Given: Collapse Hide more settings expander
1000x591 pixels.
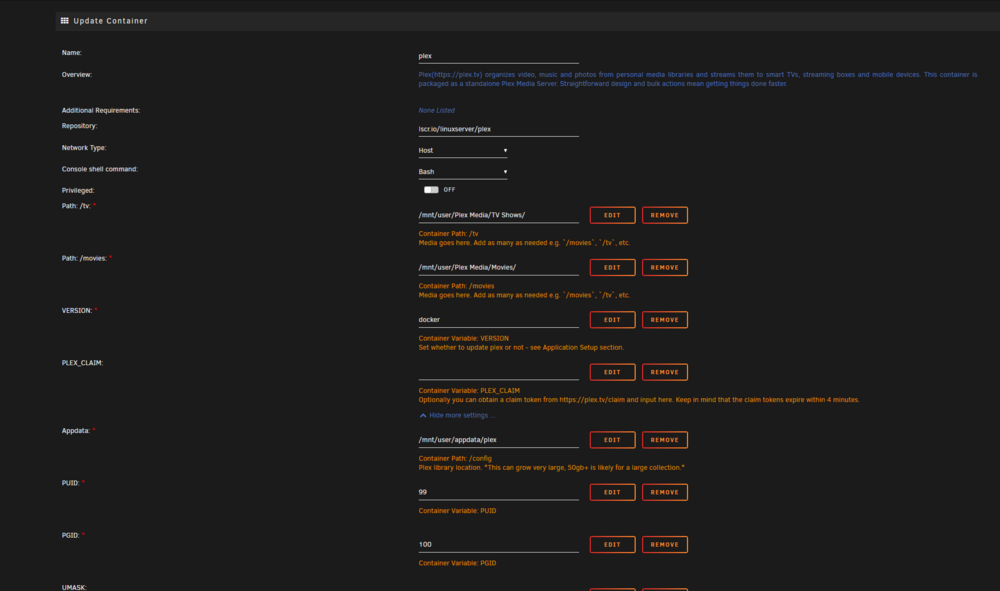Looking at the screenshot, I should [457, 415].
